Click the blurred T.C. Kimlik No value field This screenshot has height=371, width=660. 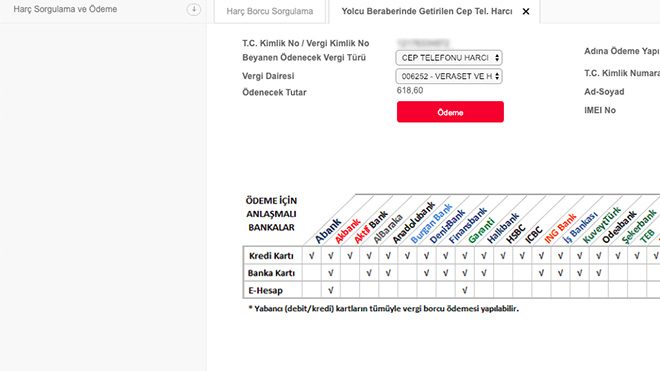coord(423,43)
